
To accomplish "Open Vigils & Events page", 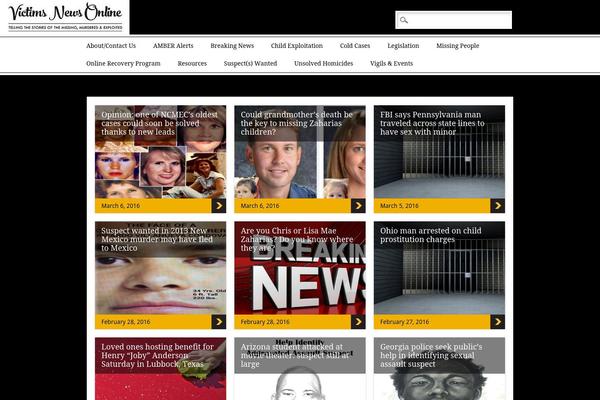I will (391, 64).
